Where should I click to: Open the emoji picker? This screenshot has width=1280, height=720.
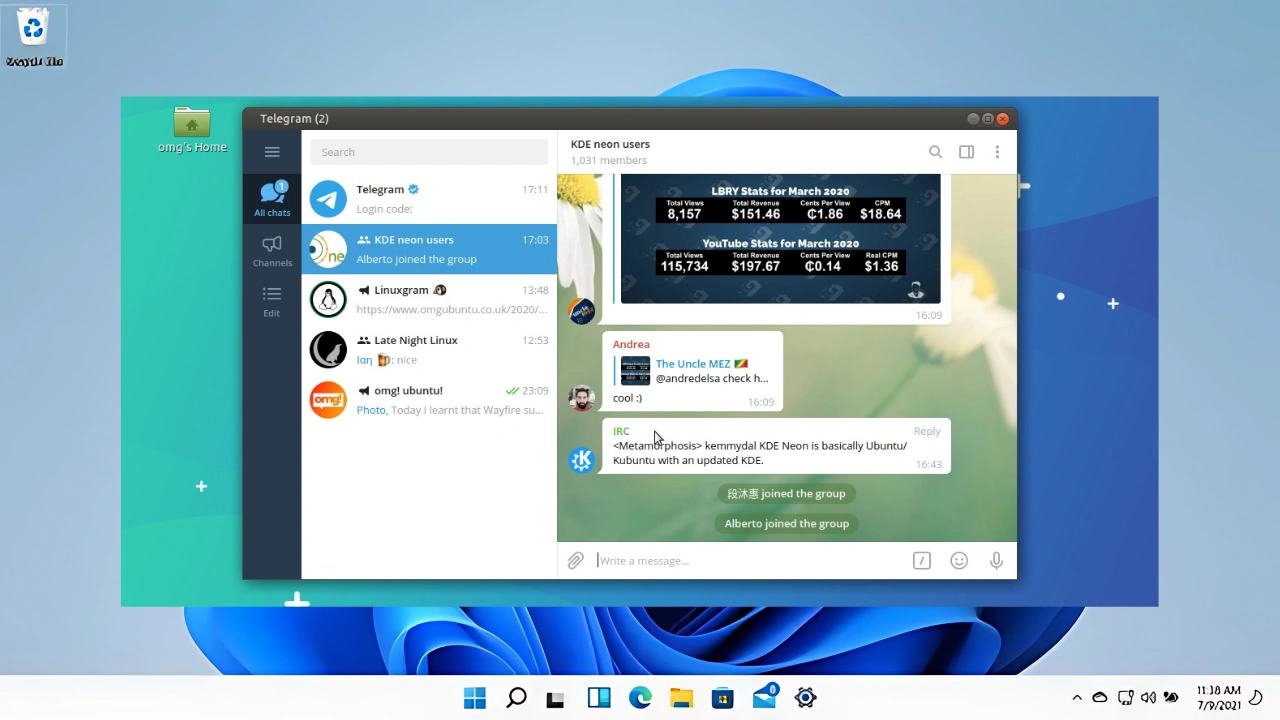959,561
